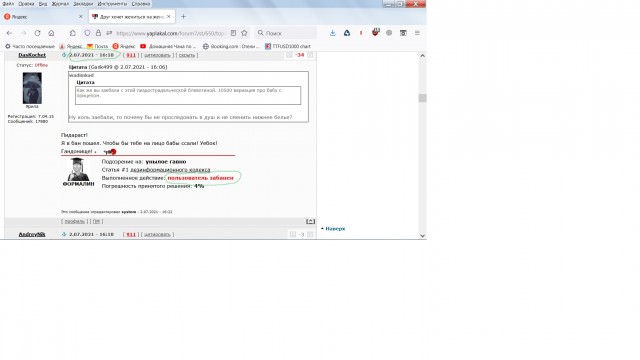
Task: Close the yaplakal forum tab
Action: tap(169, 17)
